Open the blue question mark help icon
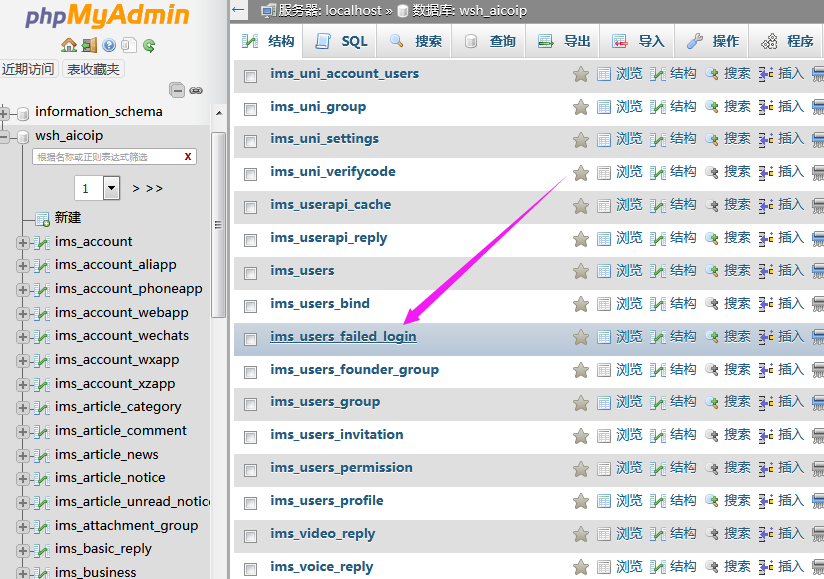This screenshot has width=824, height=579. 109,45
